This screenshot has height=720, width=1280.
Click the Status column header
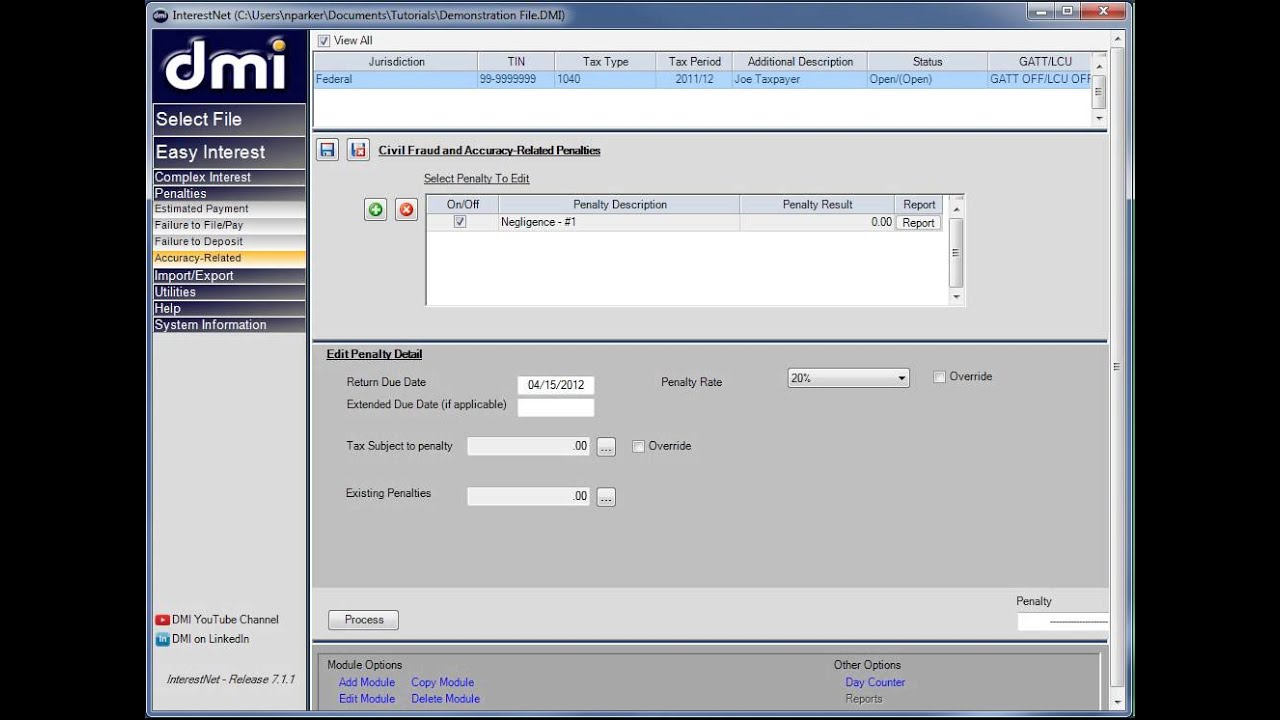coord(927,62)
